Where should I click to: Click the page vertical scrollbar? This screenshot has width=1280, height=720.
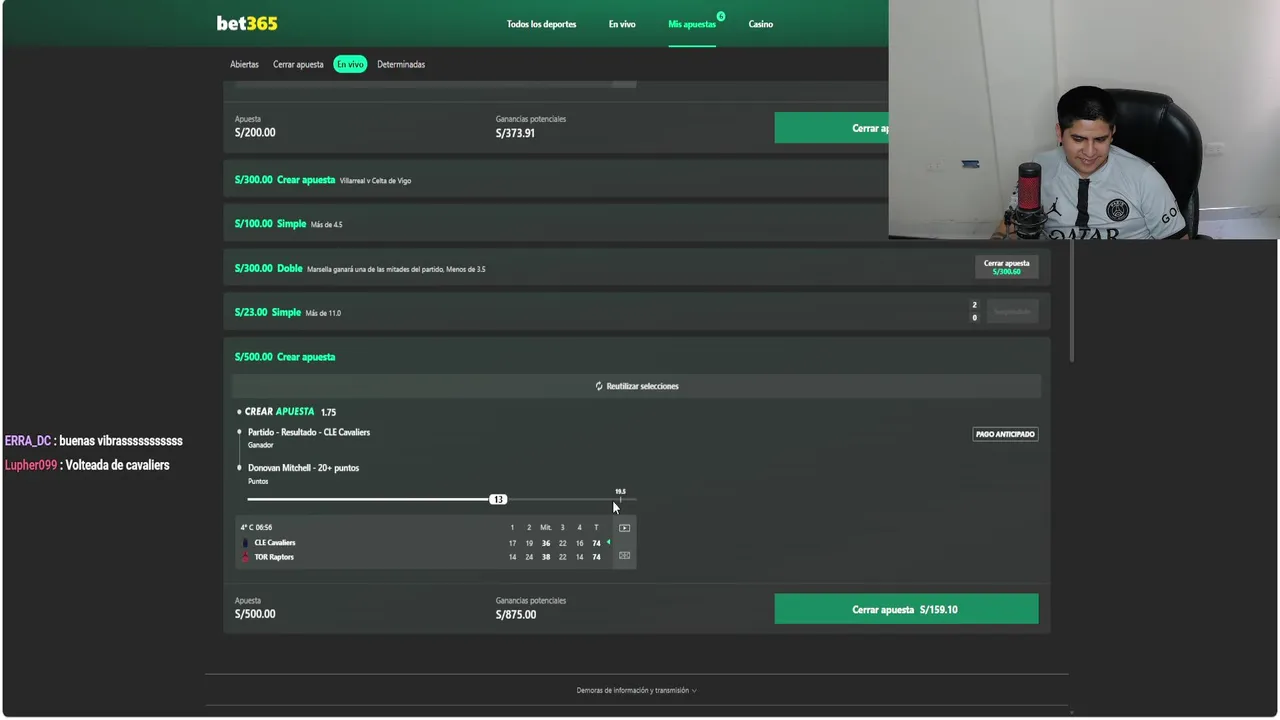click(1071, 300)
